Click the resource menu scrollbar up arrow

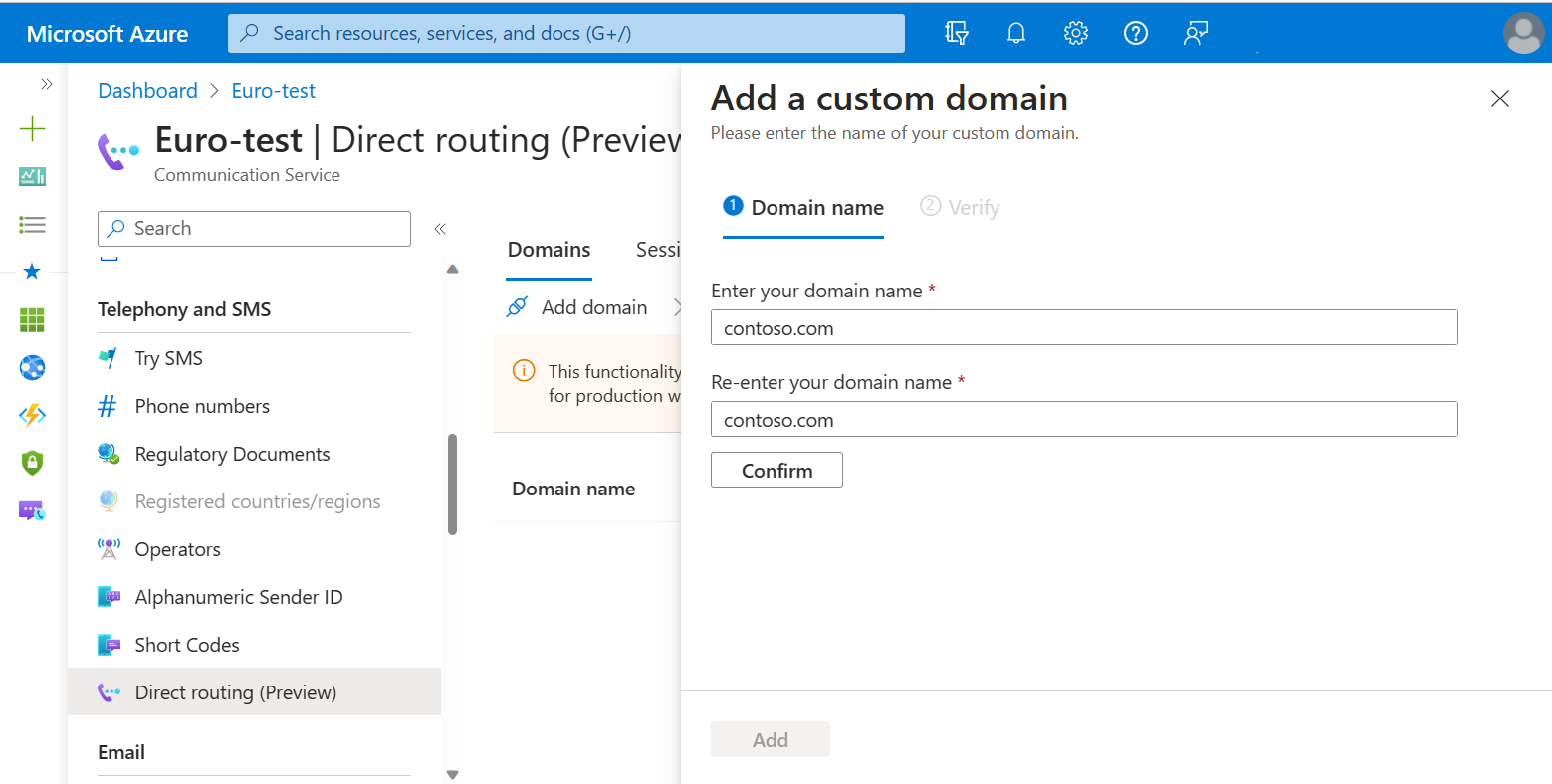point(453,269)
